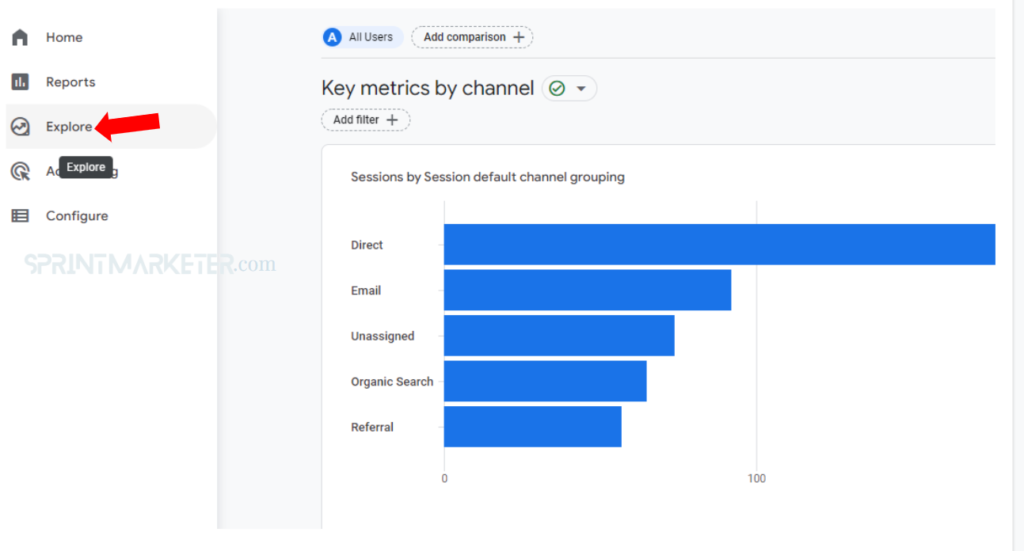
Task: Click the Home house icon
Action: (x=20, y=38)
